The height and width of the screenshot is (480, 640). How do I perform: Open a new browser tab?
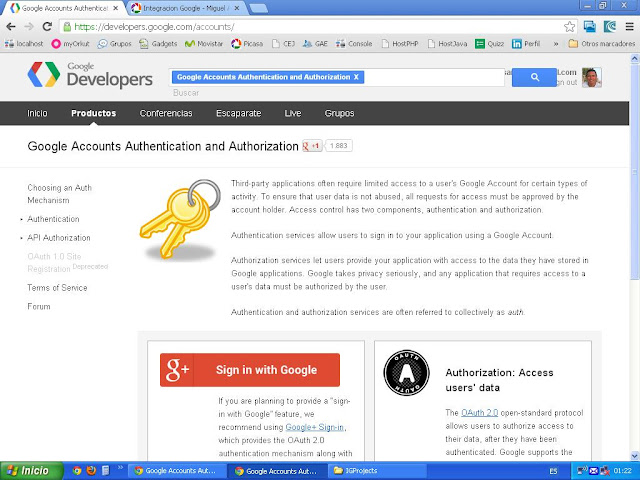pyautogui.click(x=258, y=9)
